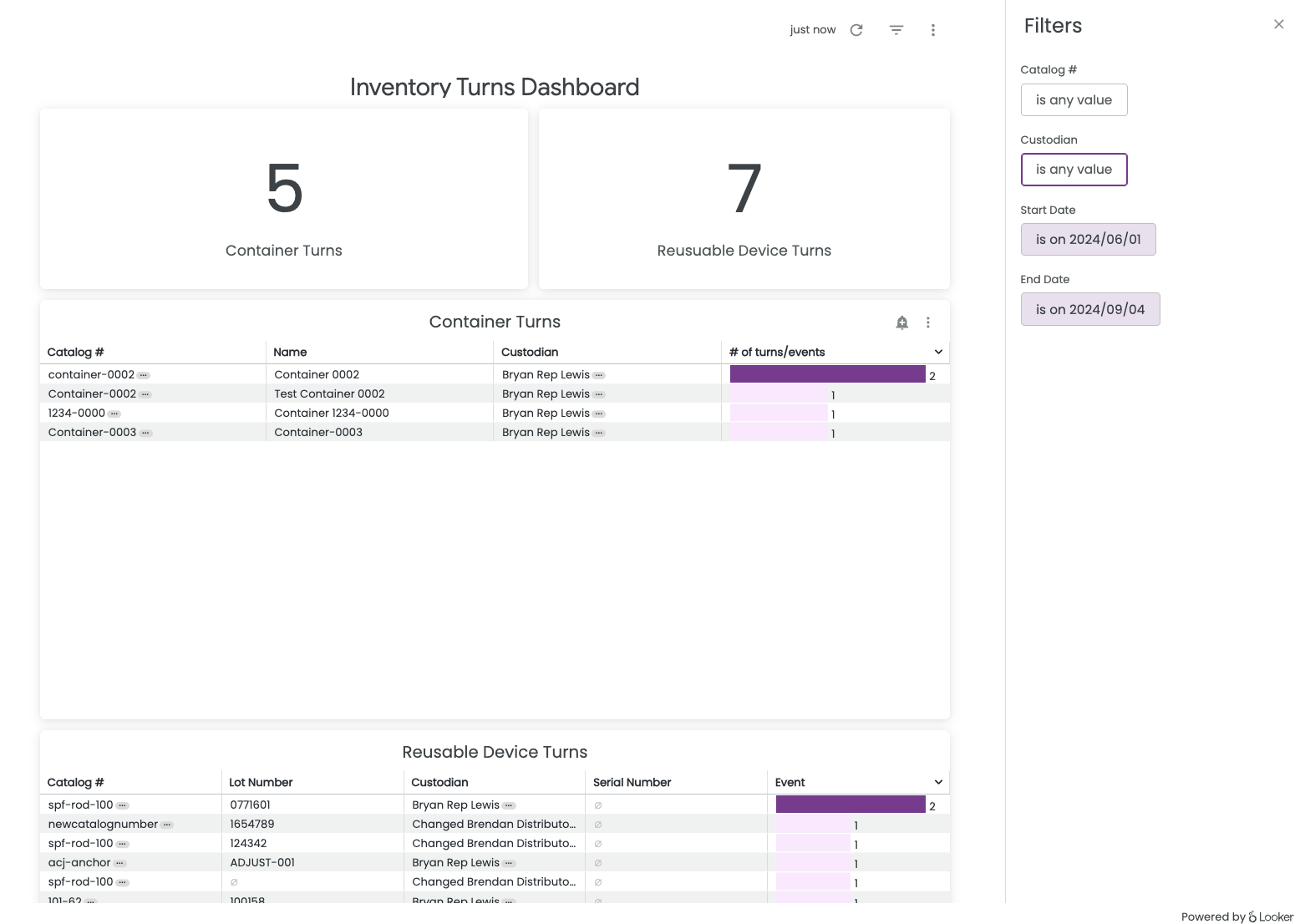Image resolution: width=1305 pixels, height=924 pixels.
Task: Open the Start Date filter
Action: coord(1088,240)
